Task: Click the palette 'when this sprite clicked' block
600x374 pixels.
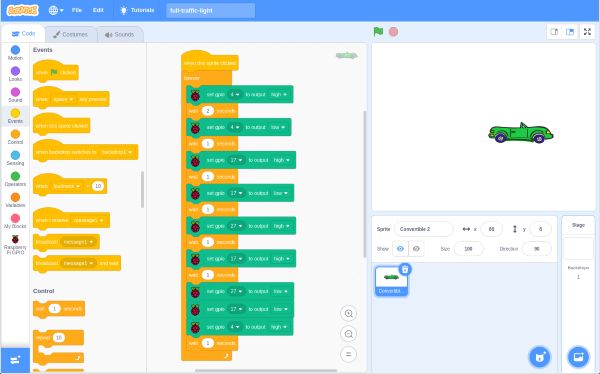Action: point(62,124)
